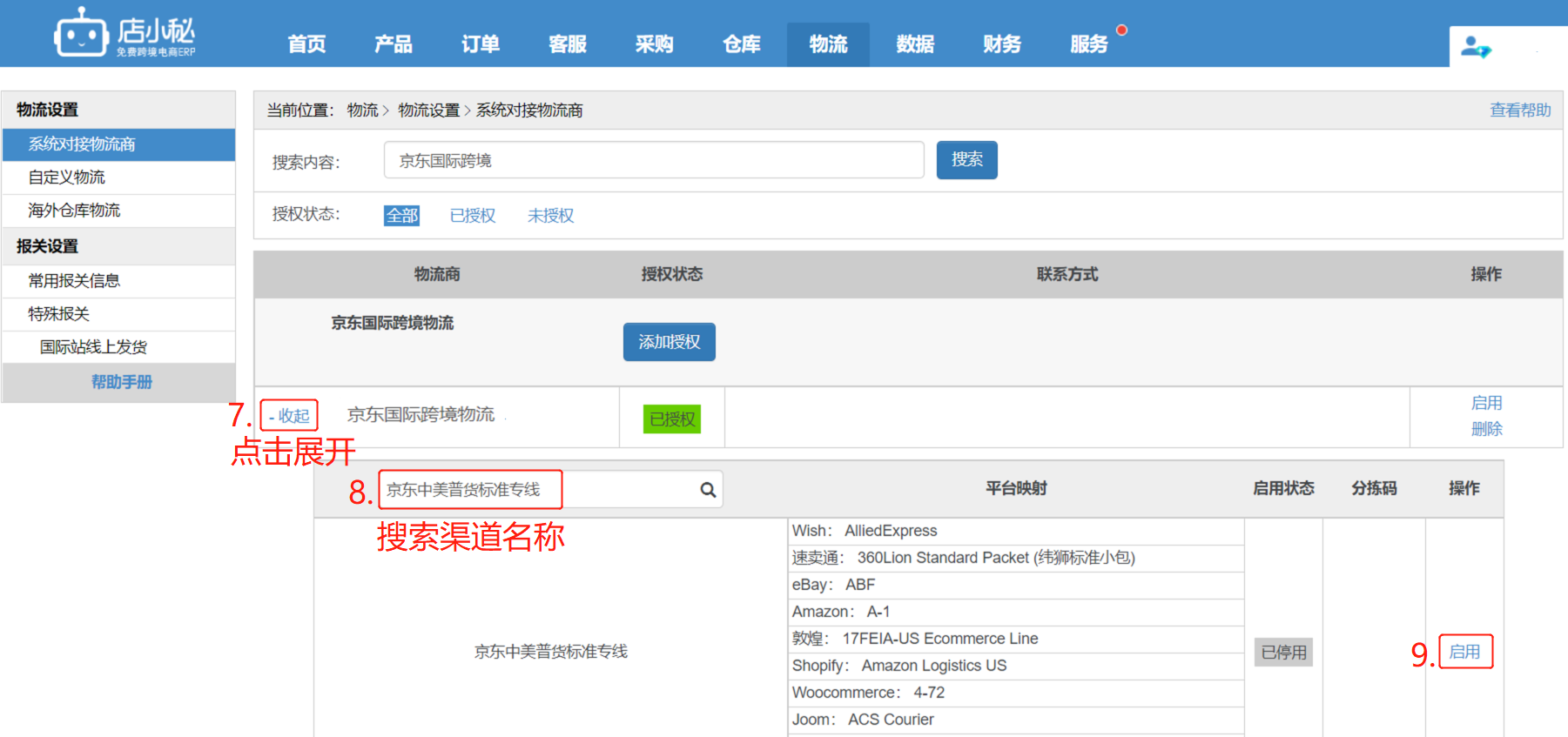1568x737 pixels.
Task: Click the bold 京东国际跨境物流 provider name
Action: click(392, 324)
